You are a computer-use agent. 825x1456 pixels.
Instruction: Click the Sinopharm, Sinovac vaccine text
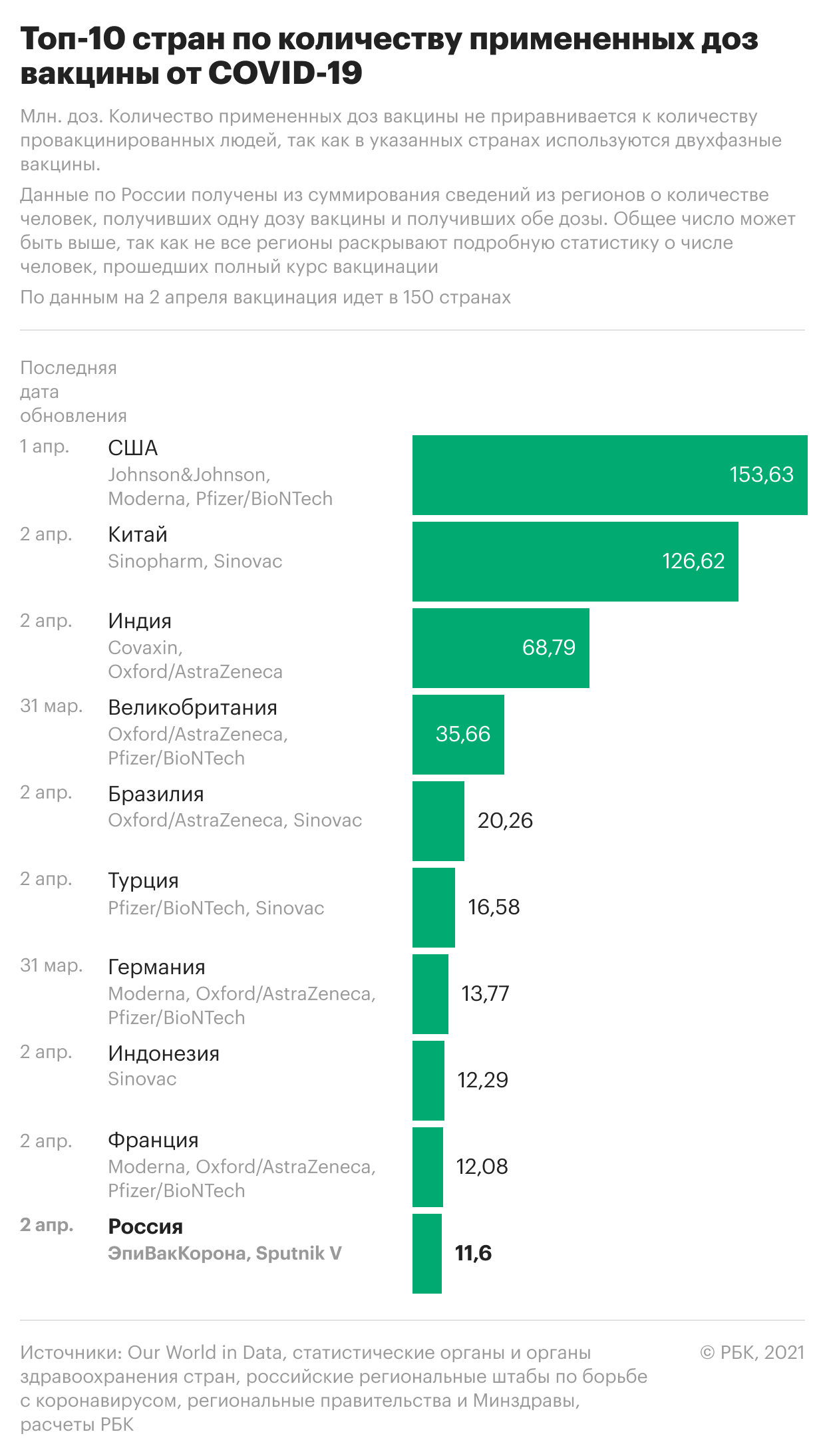pyautogui.click(x=195, y=561)
